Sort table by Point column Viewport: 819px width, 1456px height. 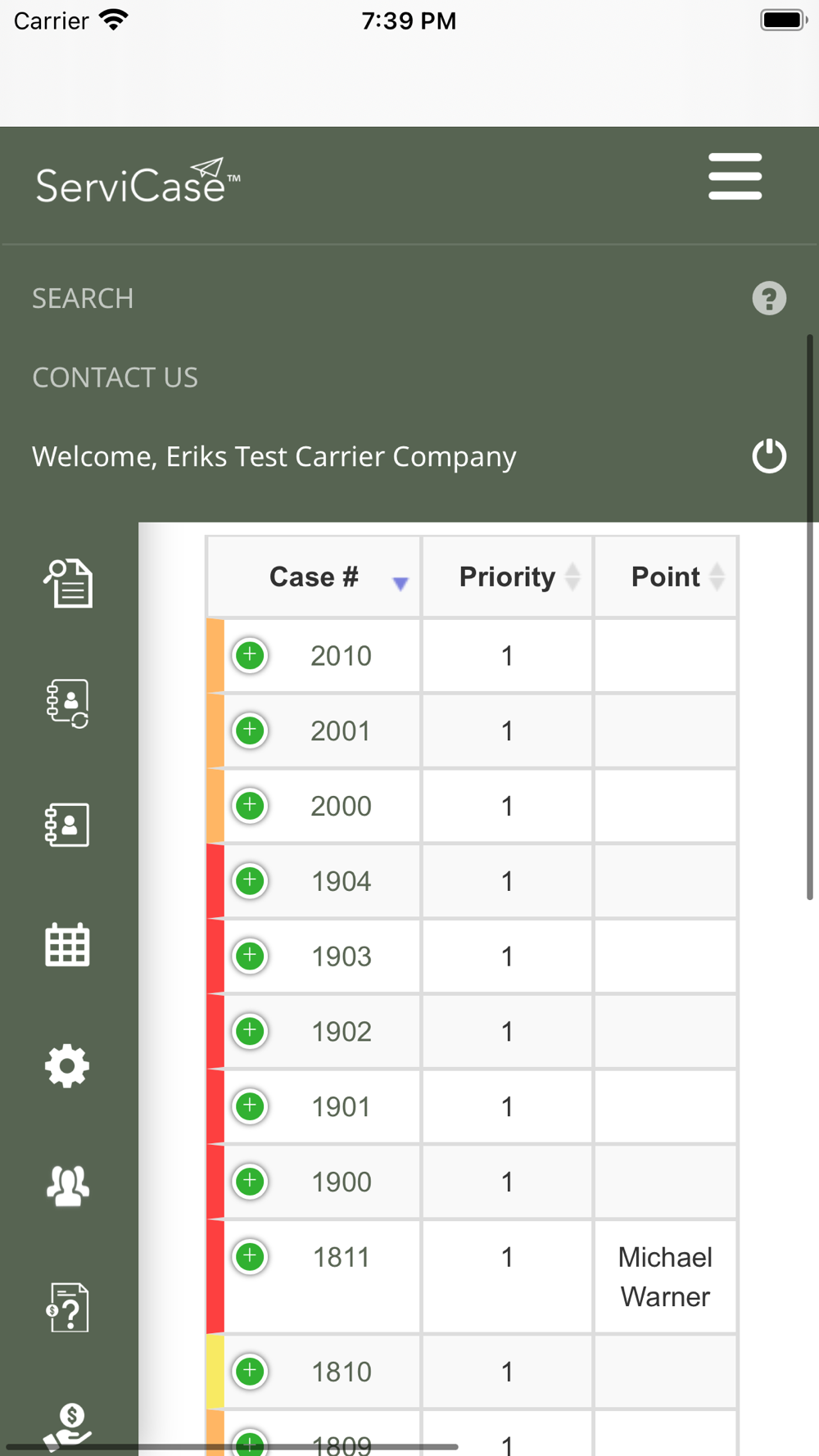point(665,577)
